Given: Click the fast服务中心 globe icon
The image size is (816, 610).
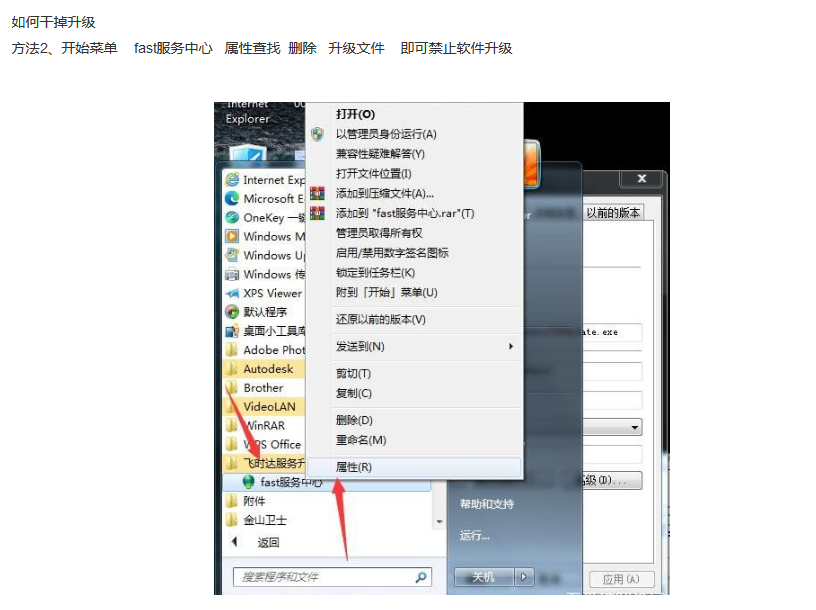Looking at the screenshot, I should pos(249,482).
